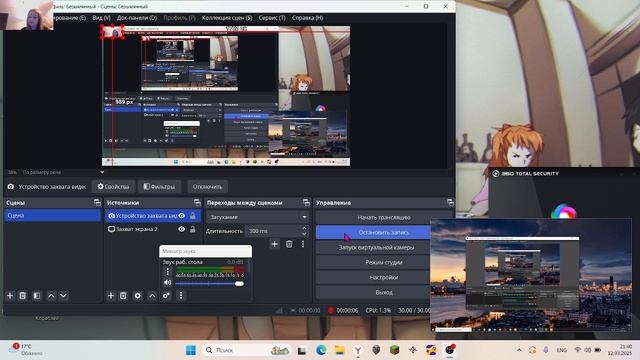Select Сцена in the scenes list
Screen dimensions: 640x360
point(53,216)
